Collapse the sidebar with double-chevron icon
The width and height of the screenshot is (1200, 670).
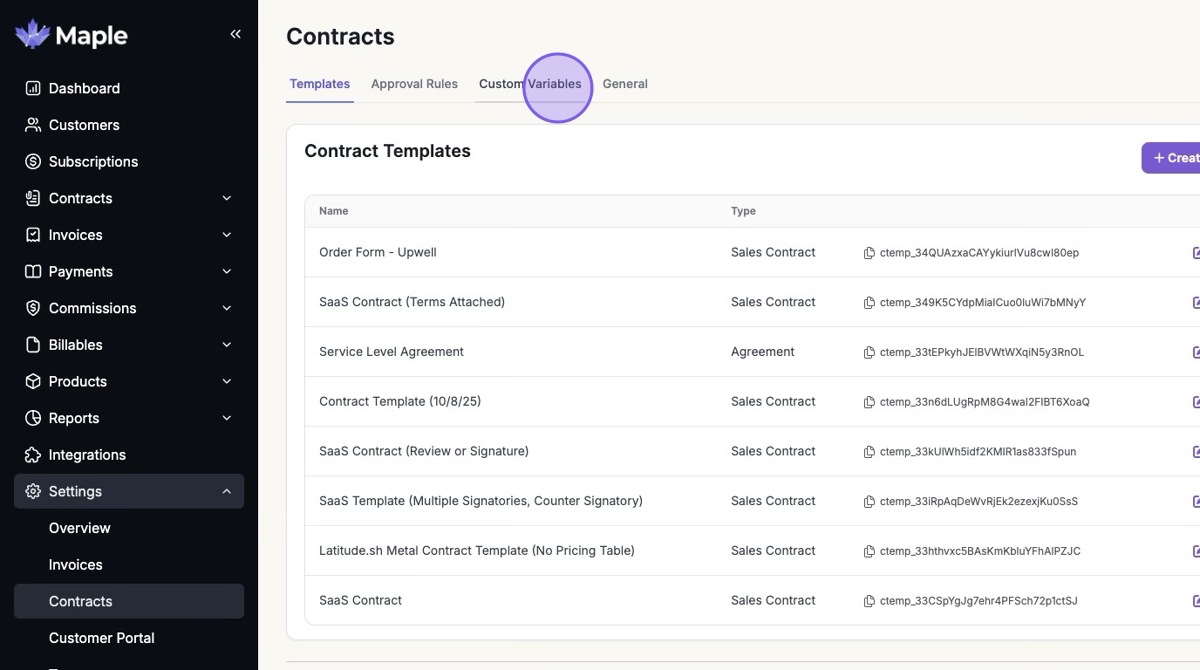(235, 34)
